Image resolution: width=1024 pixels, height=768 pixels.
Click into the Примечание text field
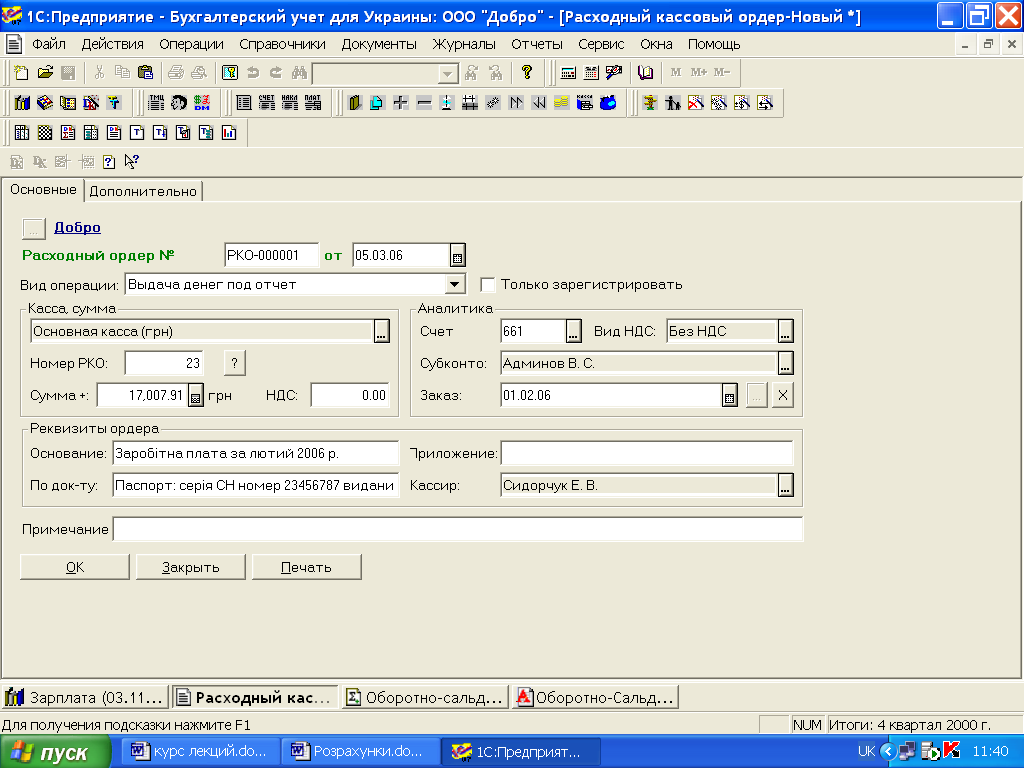(x=457, y=529)
